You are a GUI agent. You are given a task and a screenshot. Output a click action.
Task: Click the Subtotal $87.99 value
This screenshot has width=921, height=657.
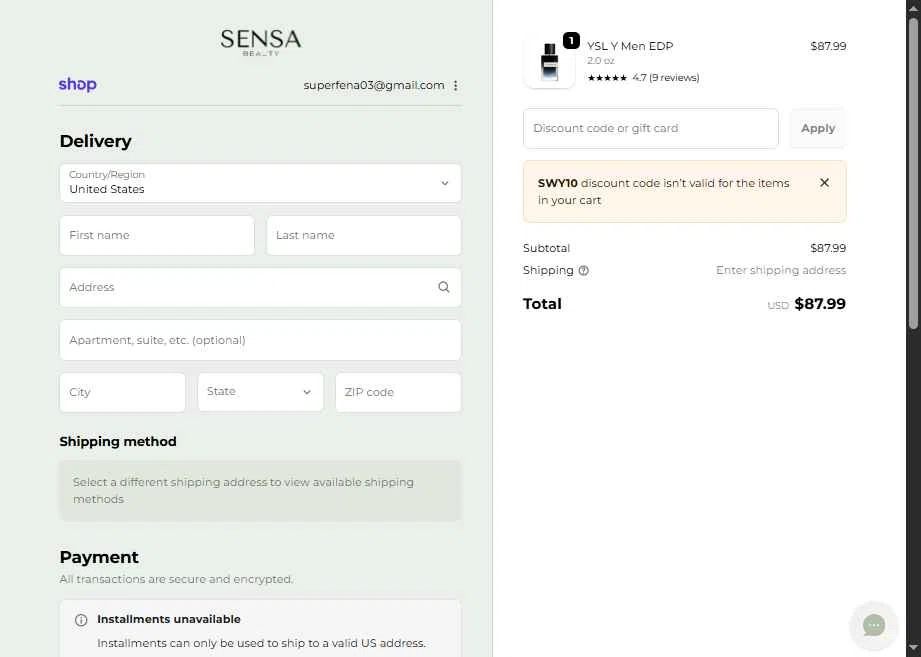coord(828,248)
